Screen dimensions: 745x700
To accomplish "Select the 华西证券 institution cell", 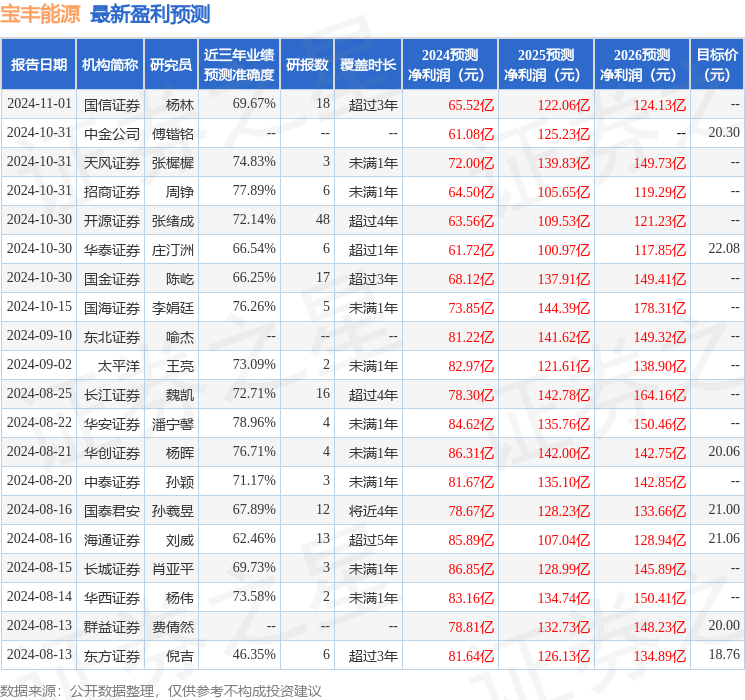I will (x=112, y=598).
